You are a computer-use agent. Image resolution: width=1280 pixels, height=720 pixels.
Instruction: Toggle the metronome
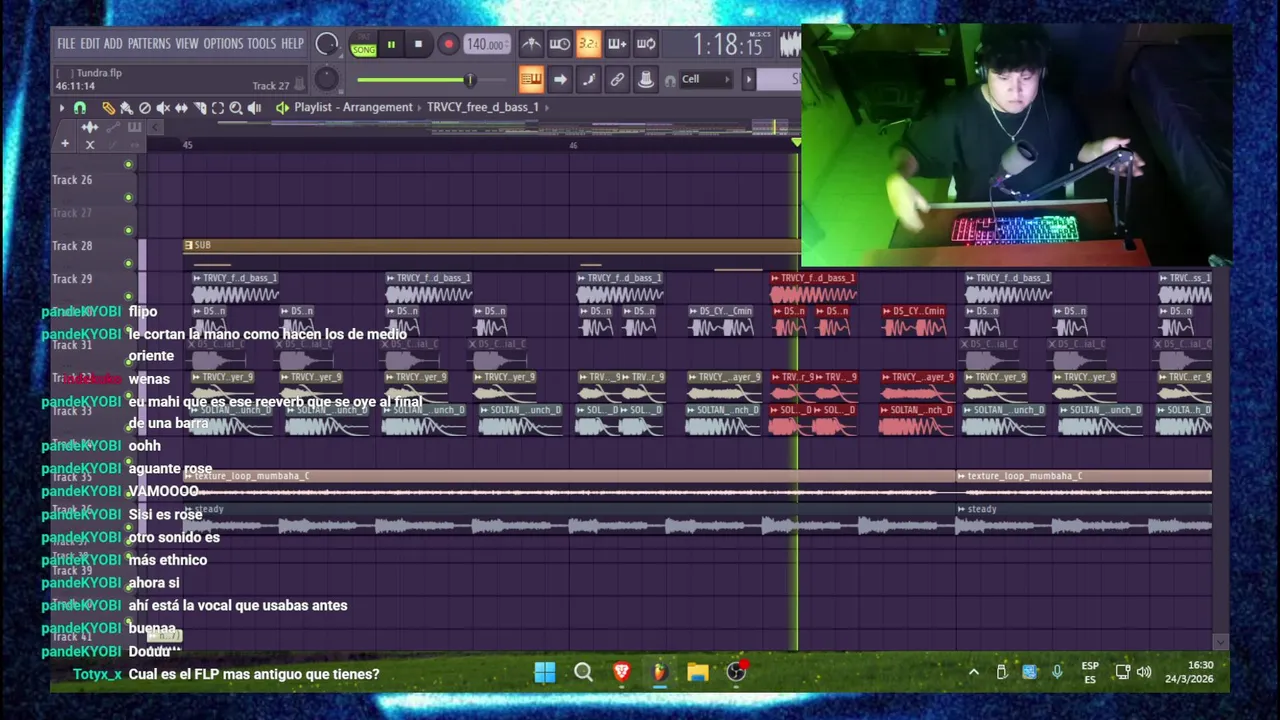(x=531, y=44)
